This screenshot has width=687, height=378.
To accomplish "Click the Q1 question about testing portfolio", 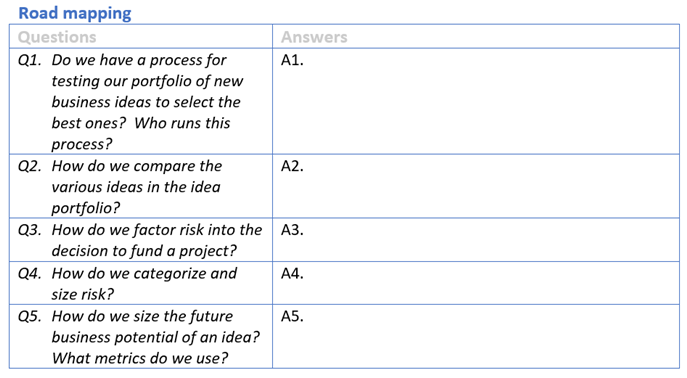I will coord(147,102).
